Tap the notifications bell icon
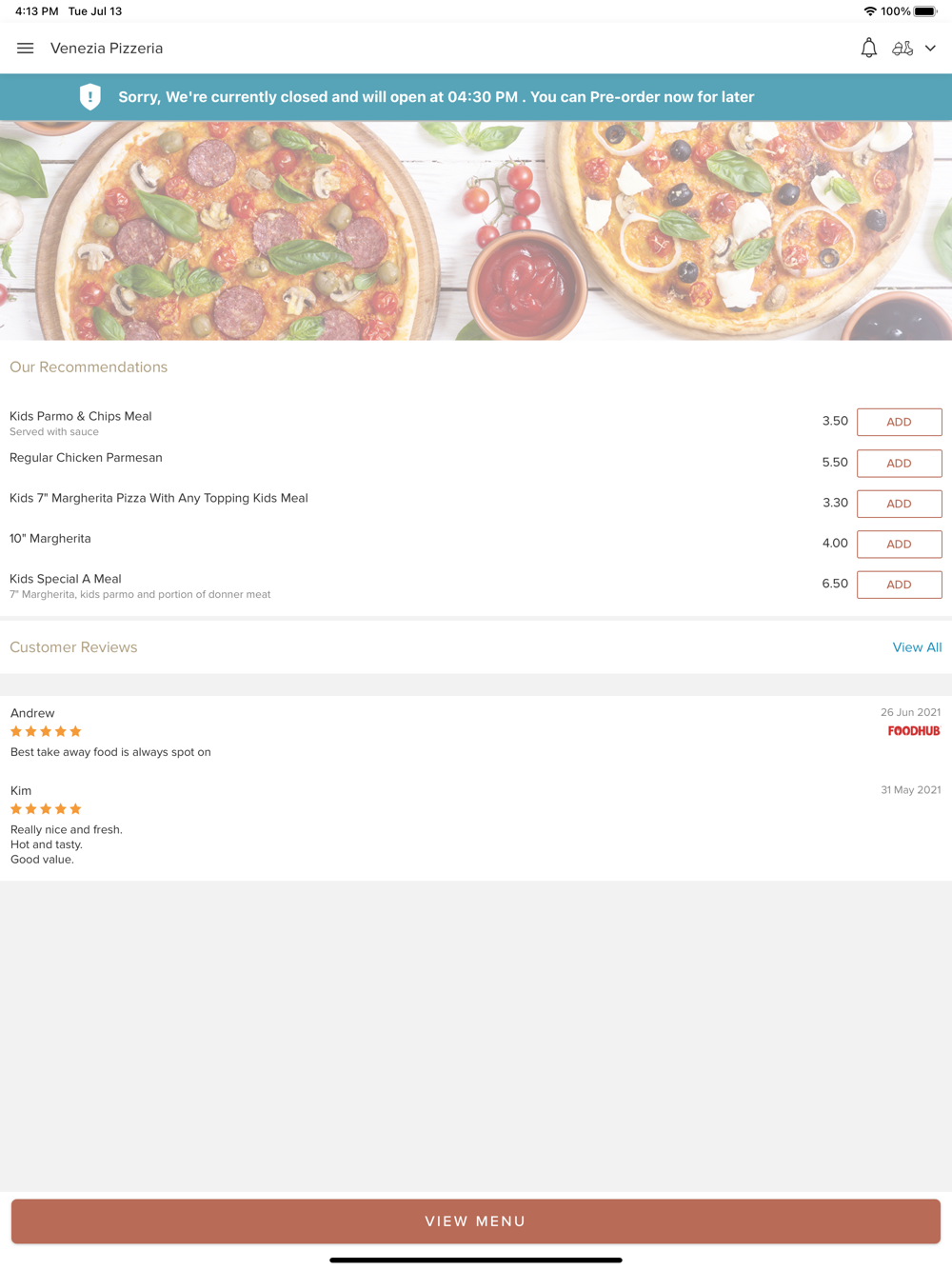Viewport: 952px width, 1270px height. [x=868, y=49]
